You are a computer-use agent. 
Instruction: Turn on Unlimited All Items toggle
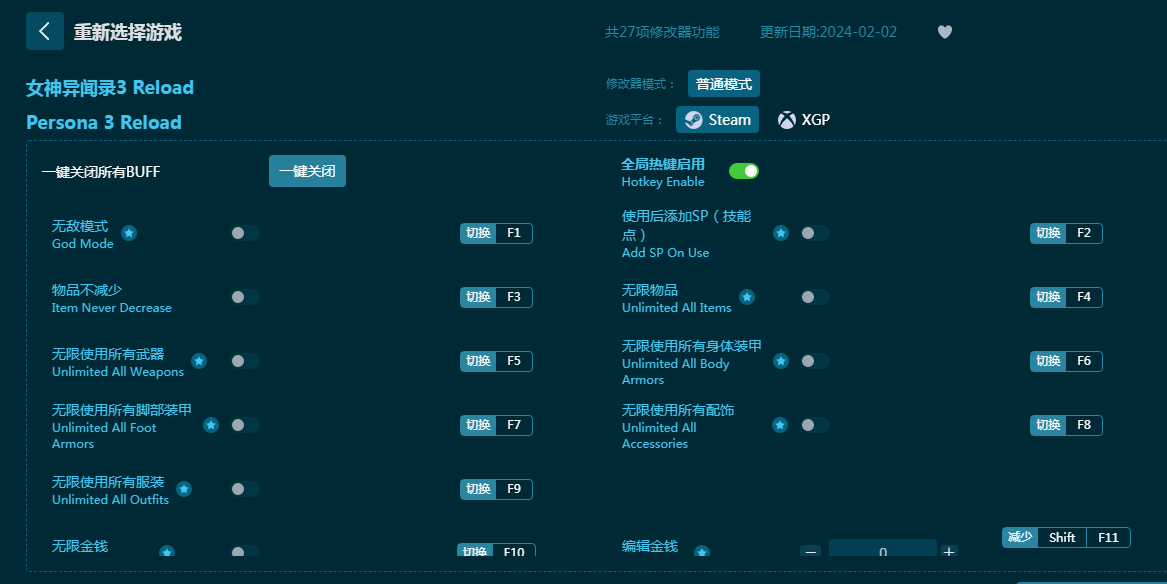(814, 297)
